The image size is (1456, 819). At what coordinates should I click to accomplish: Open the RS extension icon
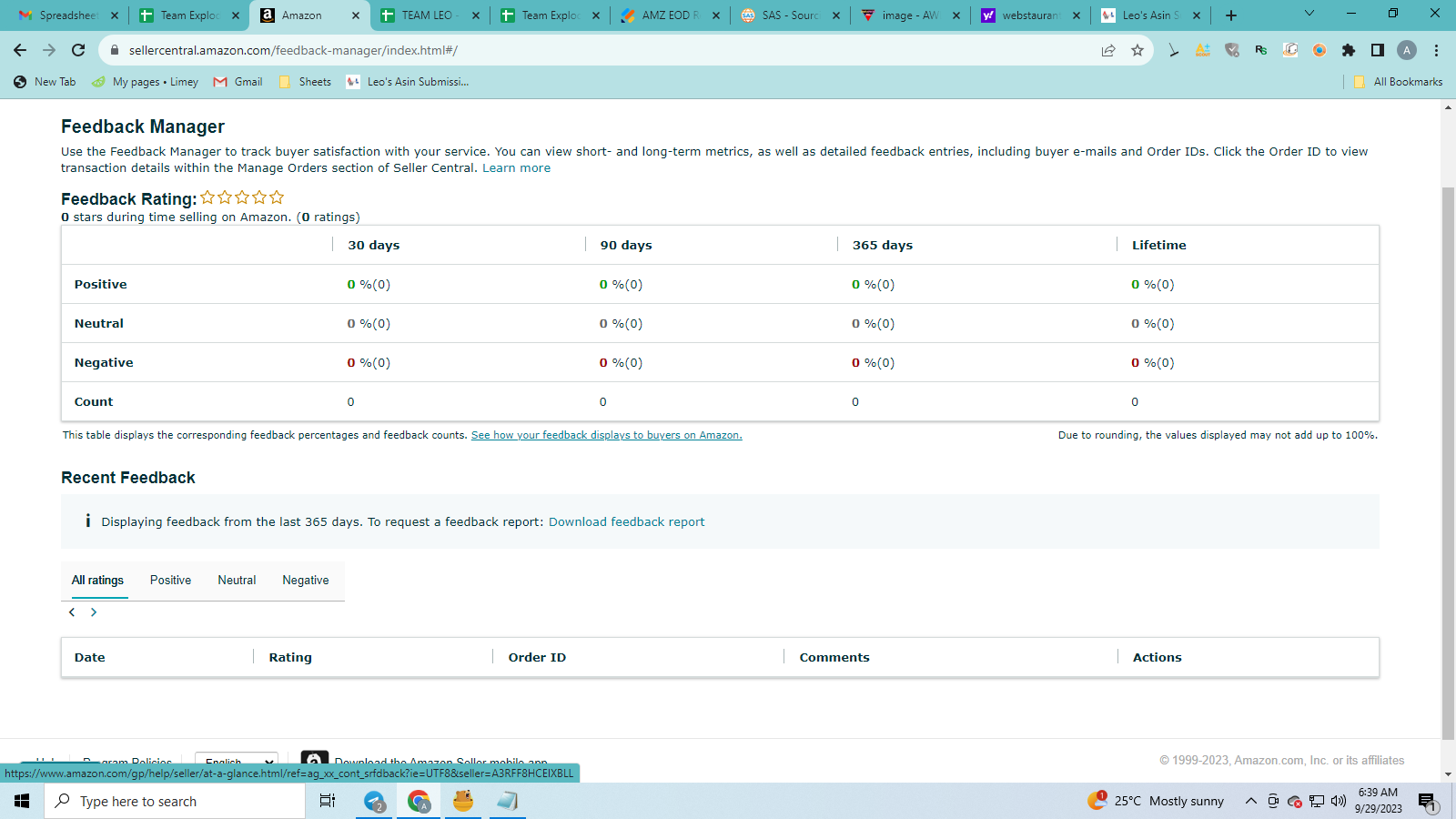coord(1261,50)
